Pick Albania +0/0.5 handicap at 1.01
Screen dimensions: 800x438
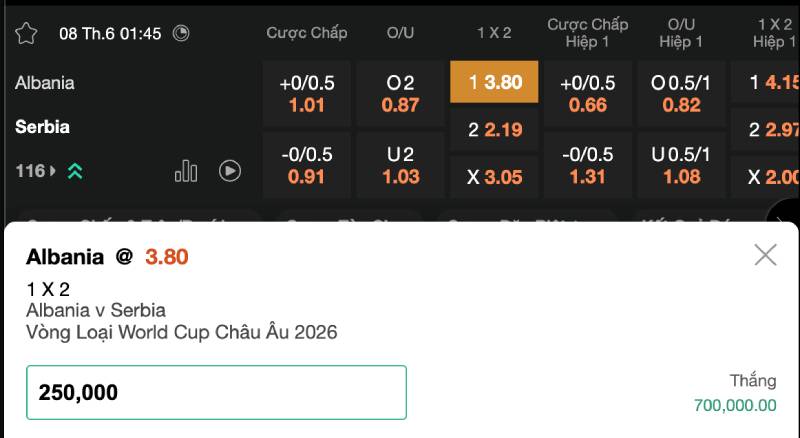(x=307, y=93)
